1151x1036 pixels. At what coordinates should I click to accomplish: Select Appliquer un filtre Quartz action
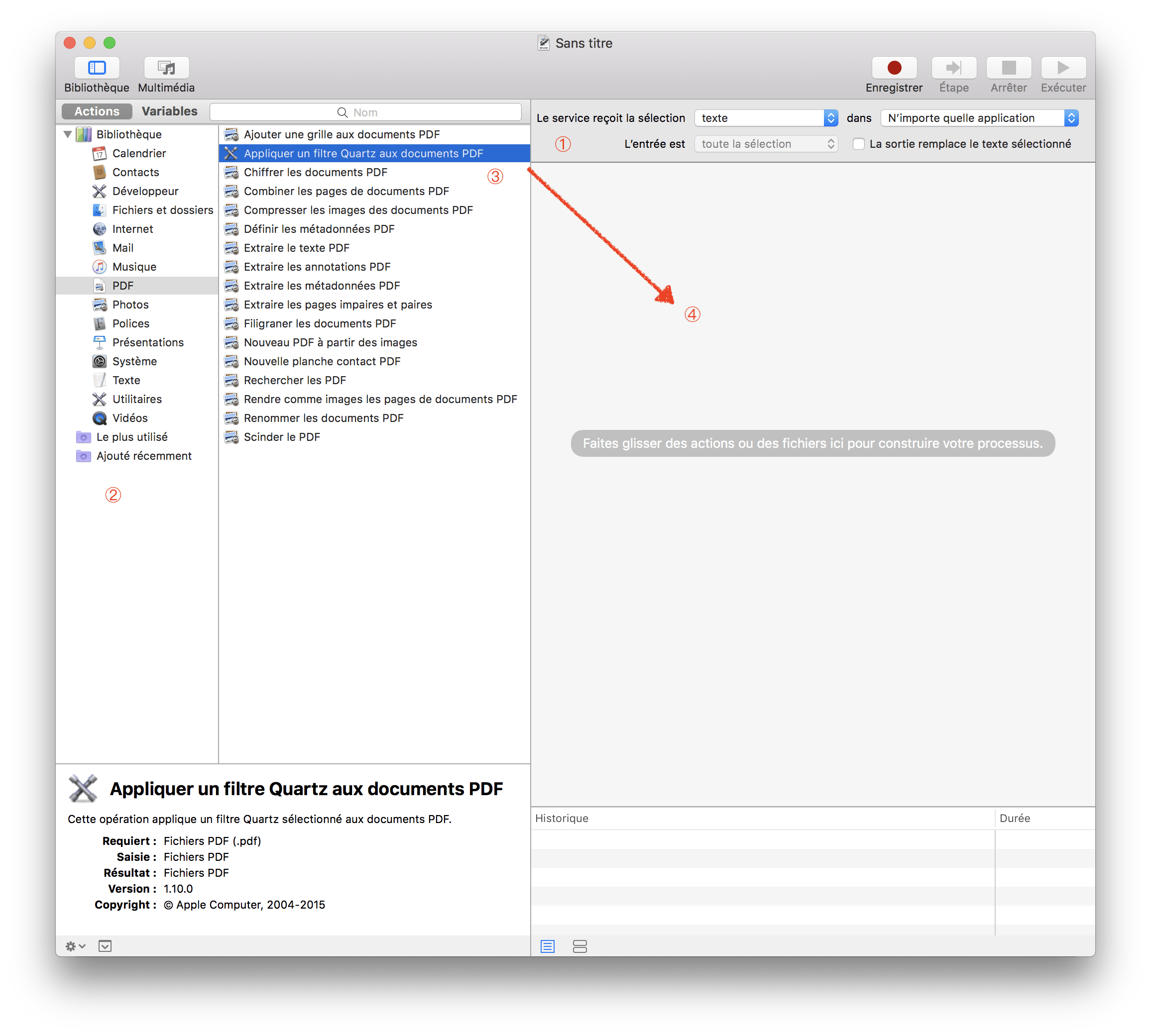(x=374, y=153)
